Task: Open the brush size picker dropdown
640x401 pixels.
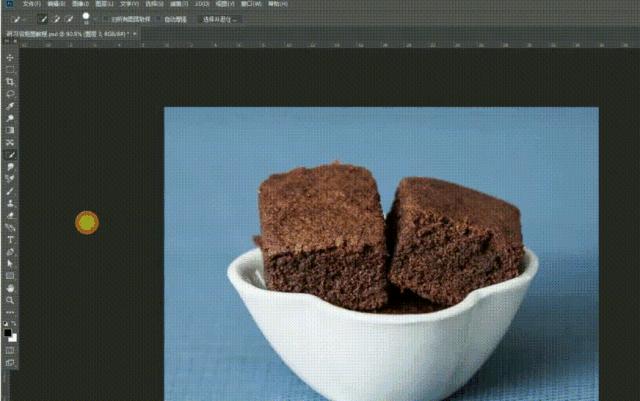Action: tap(86, 19)
